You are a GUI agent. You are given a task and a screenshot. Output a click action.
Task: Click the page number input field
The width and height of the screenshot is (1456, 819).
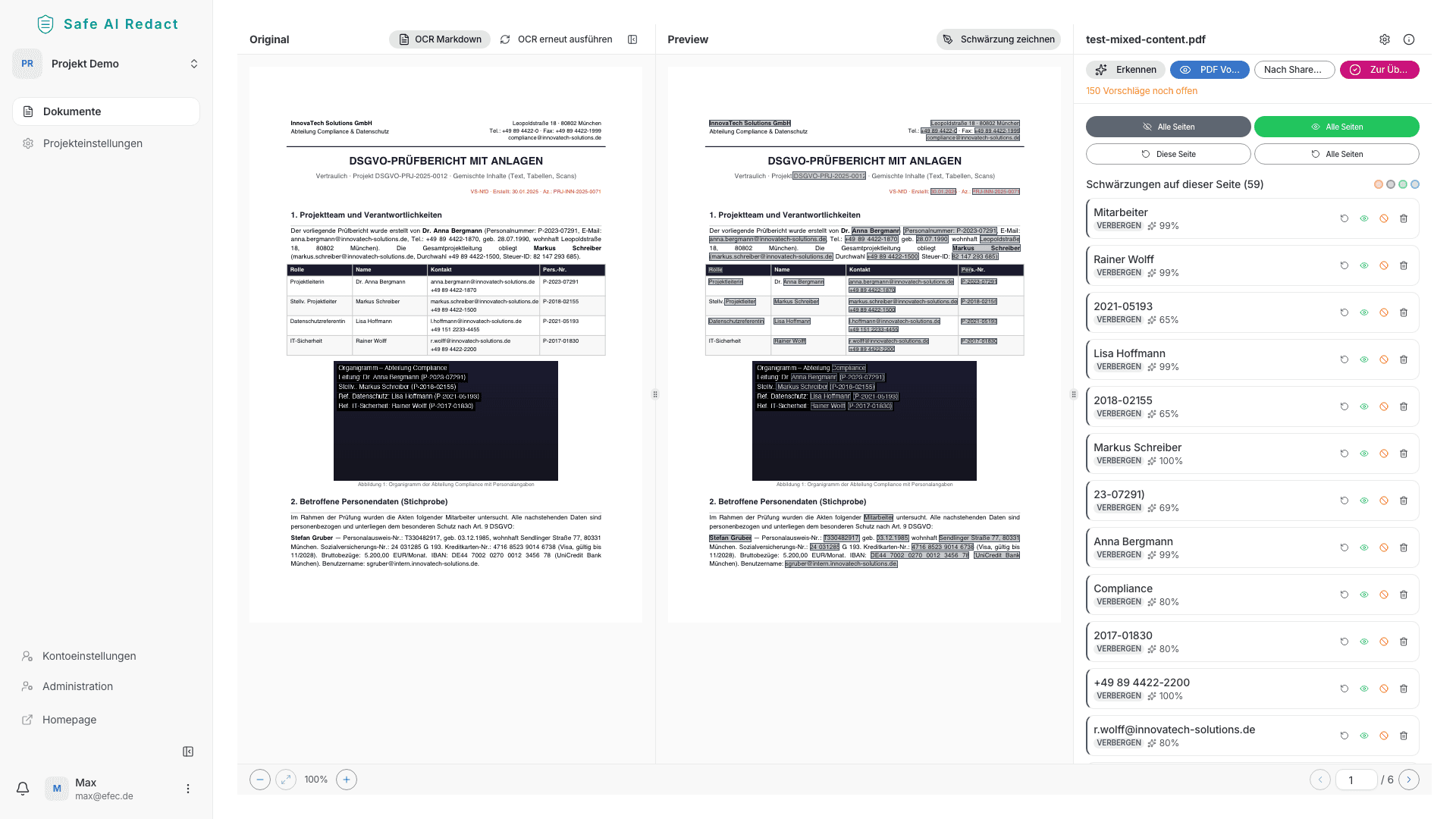[1356, 780]
